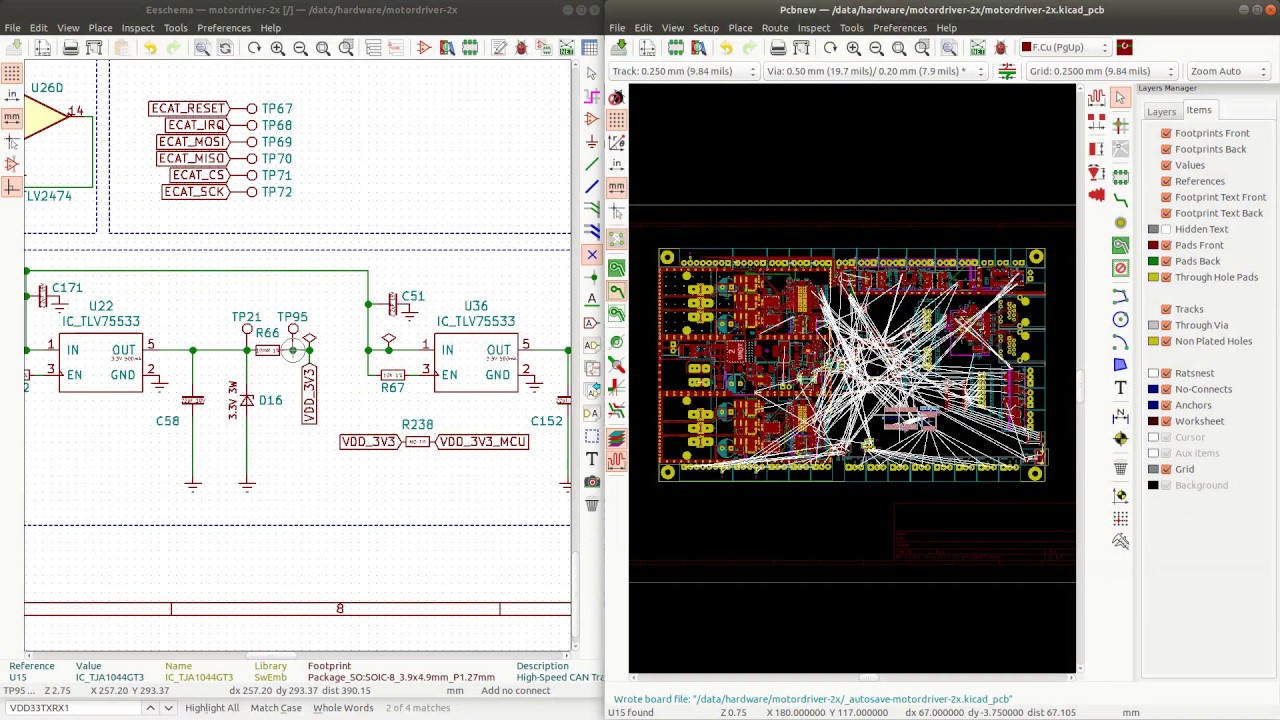Switch to the Items tab
The height and width of the screenshot is (720, 1280).
click(x=1199, y=110)
